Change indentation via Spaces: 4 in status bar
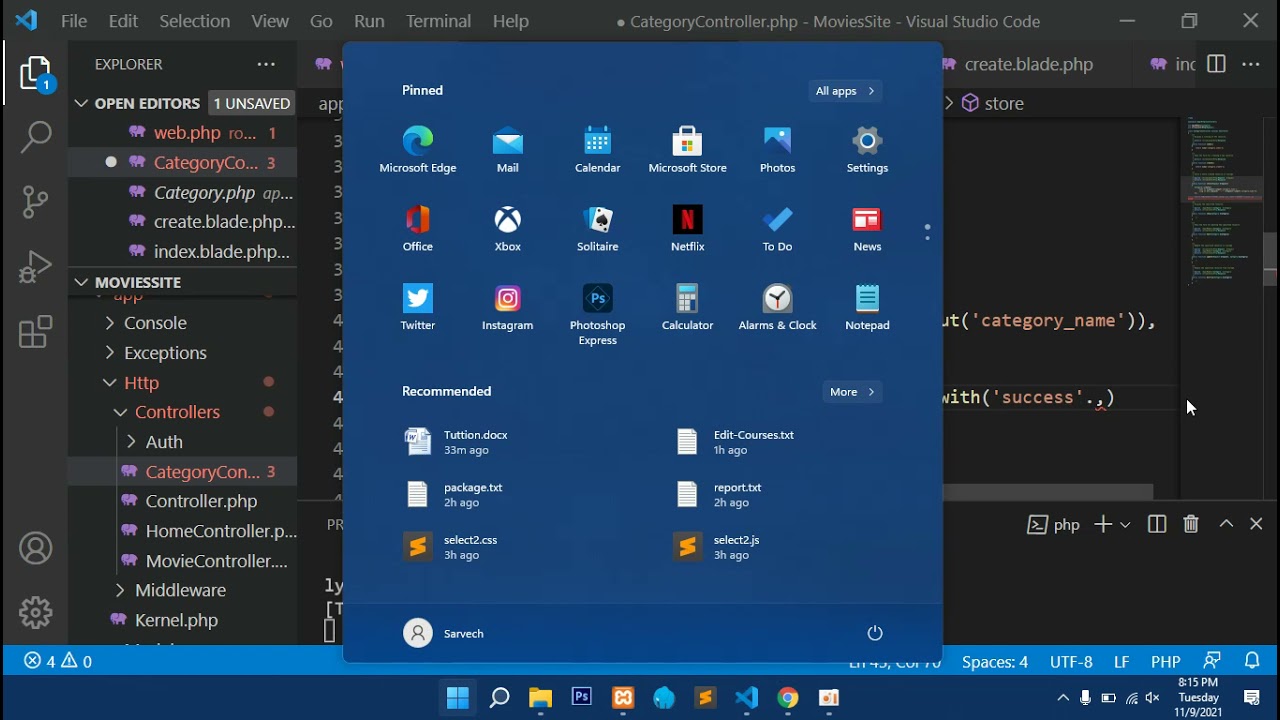The image size is (1280, 720). pos(995,662)
